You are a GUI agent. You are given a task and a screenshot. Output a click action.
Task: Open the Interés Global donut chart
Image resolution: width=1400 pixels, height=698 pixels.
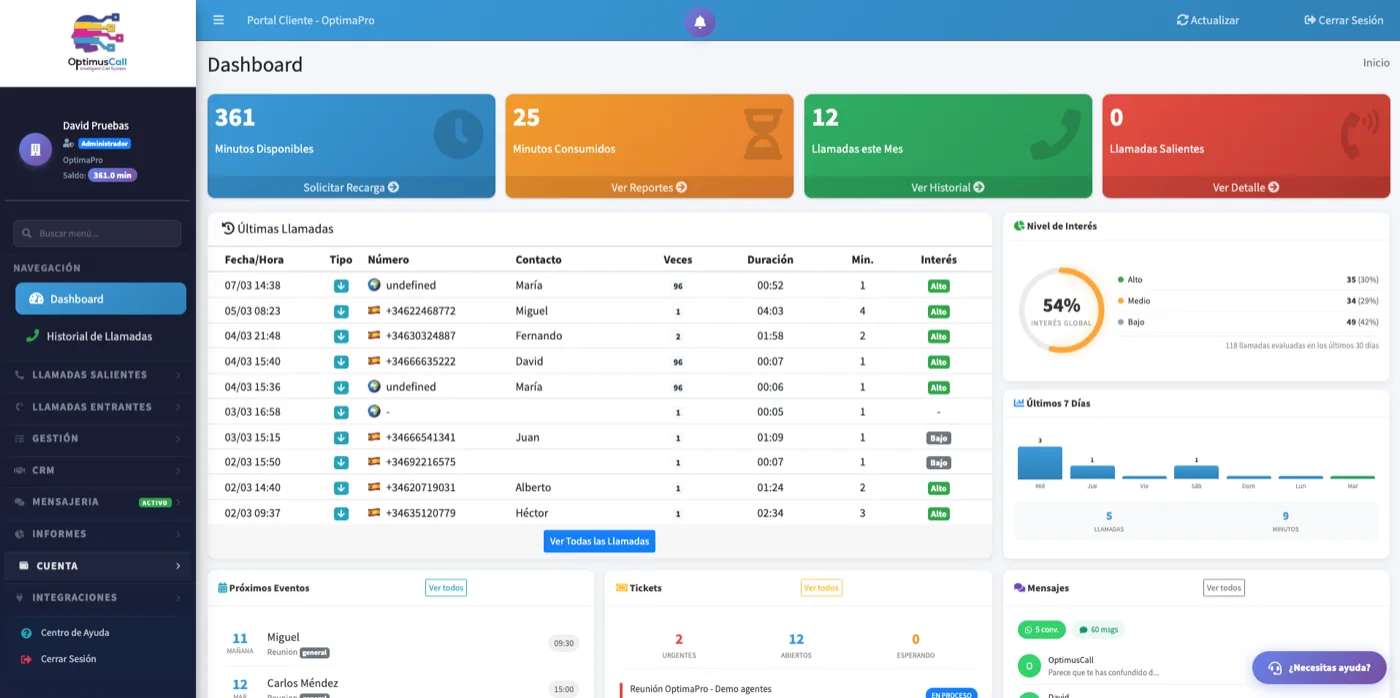coord(1061,309)
